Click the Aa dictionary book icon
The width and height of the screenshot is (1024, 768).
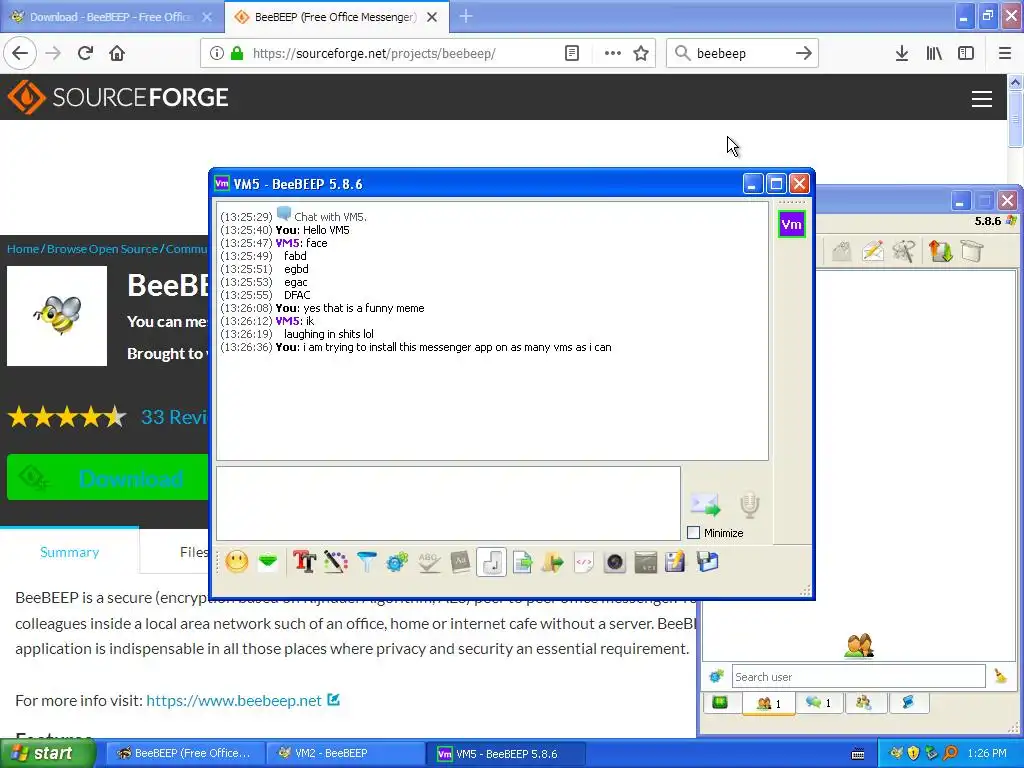pyautogui.click(x=460, y=562)
